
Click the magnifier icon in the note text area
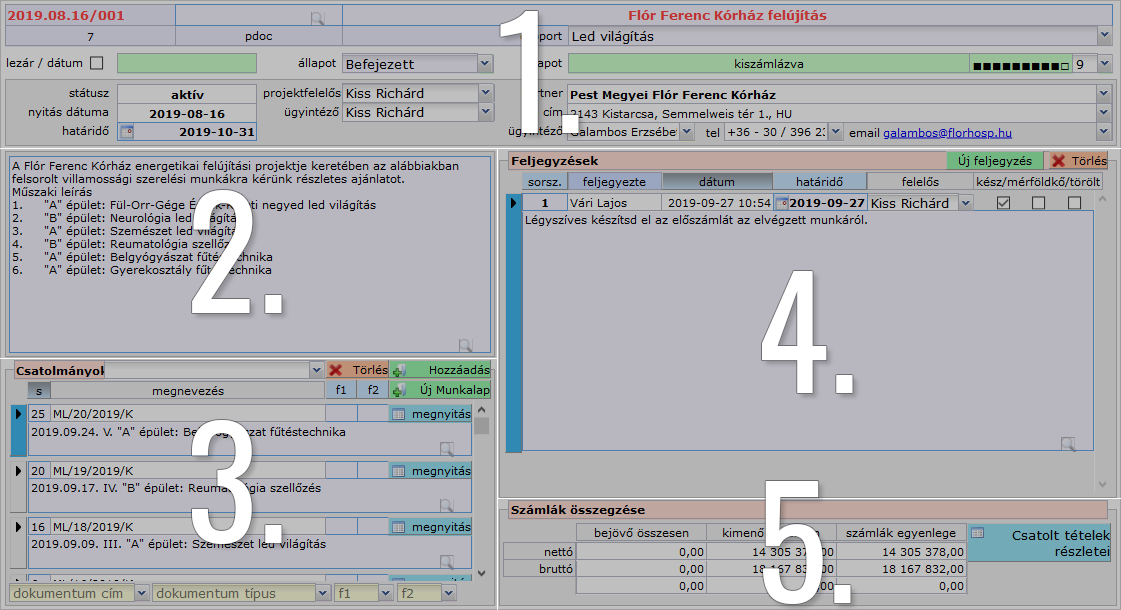(x=1068, y=443)
